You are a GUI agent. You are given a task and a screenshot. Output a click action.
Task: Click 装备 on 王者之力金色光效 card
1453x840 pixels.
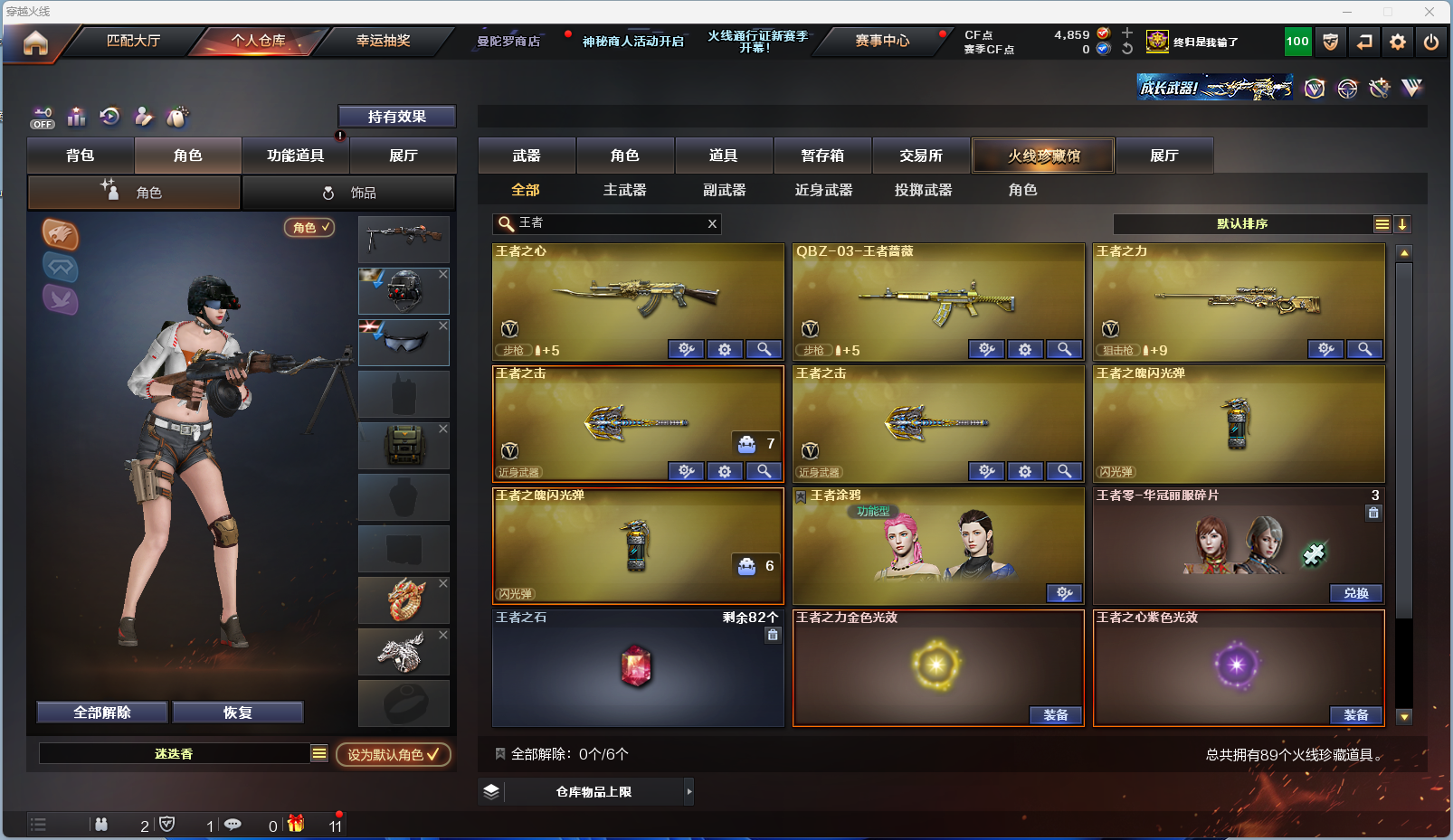[1056, 715]
